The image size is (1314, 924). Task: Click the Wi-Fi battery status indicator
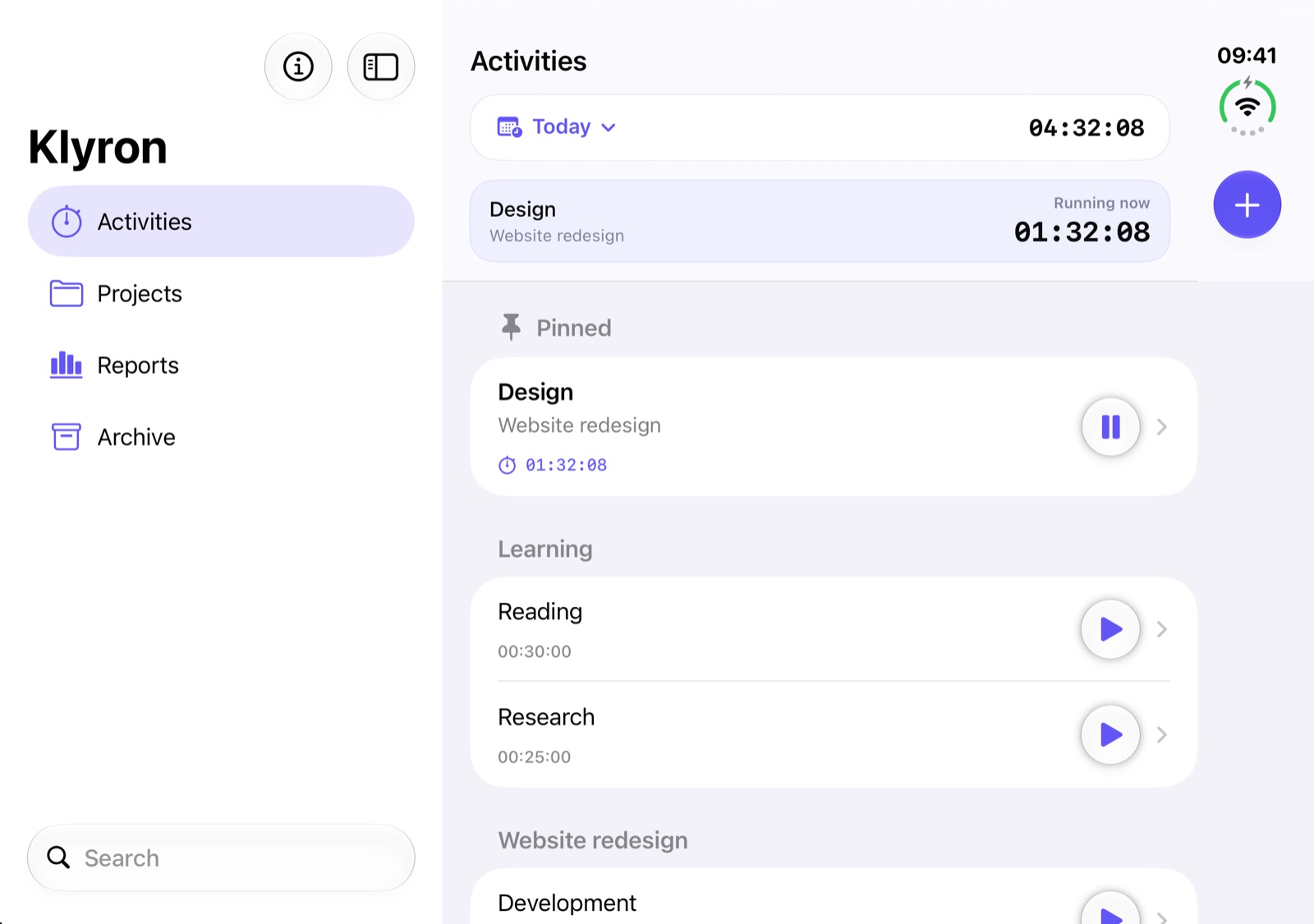[1247, 107]
